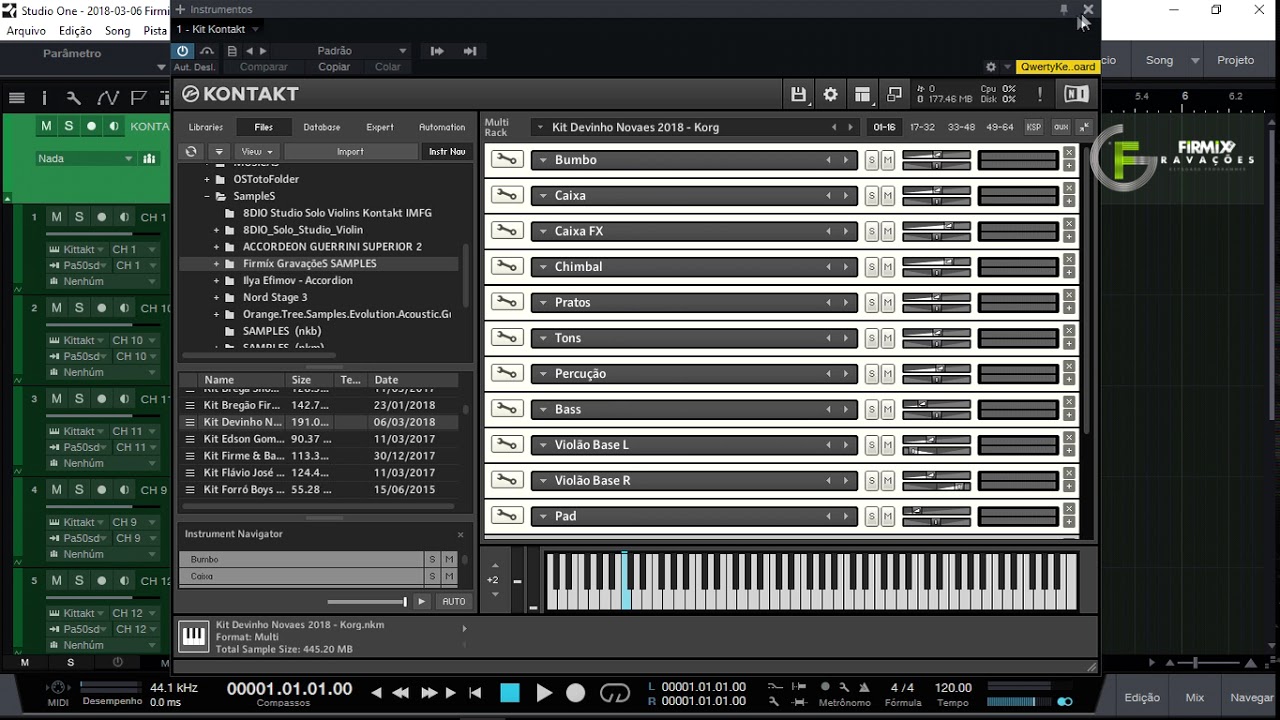Remove the Bumbo instrument with X

1069,153
